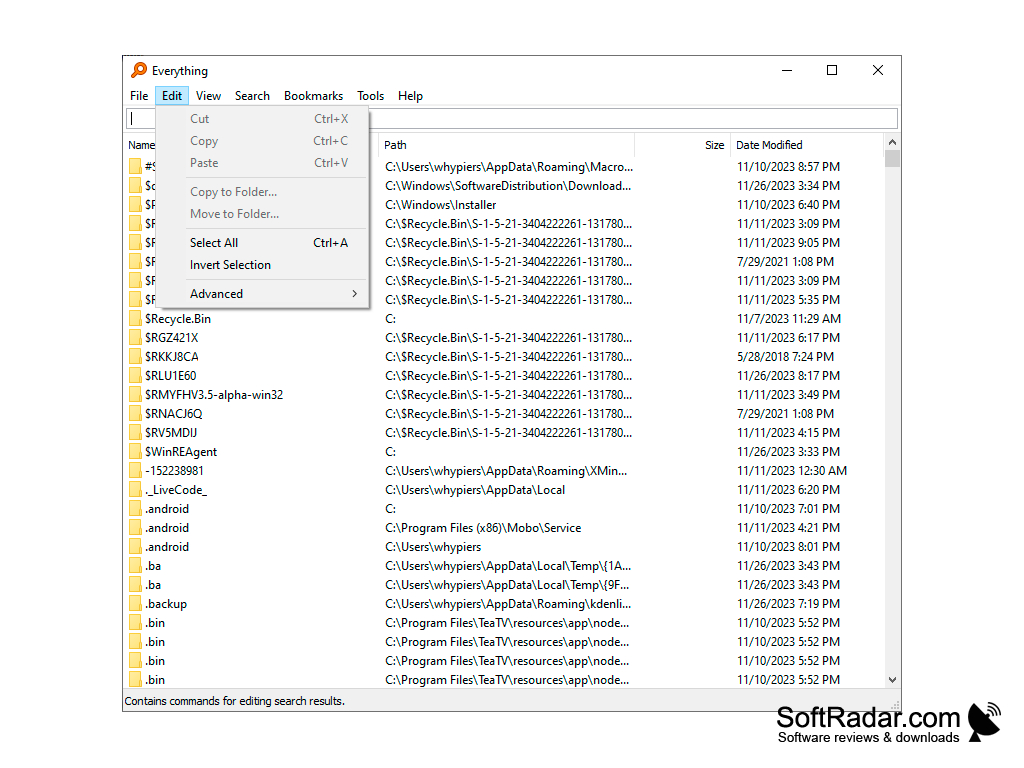Click folder icon next to $RLU1E60
The height and width of the screenshot is (768, 1024).
135,376
